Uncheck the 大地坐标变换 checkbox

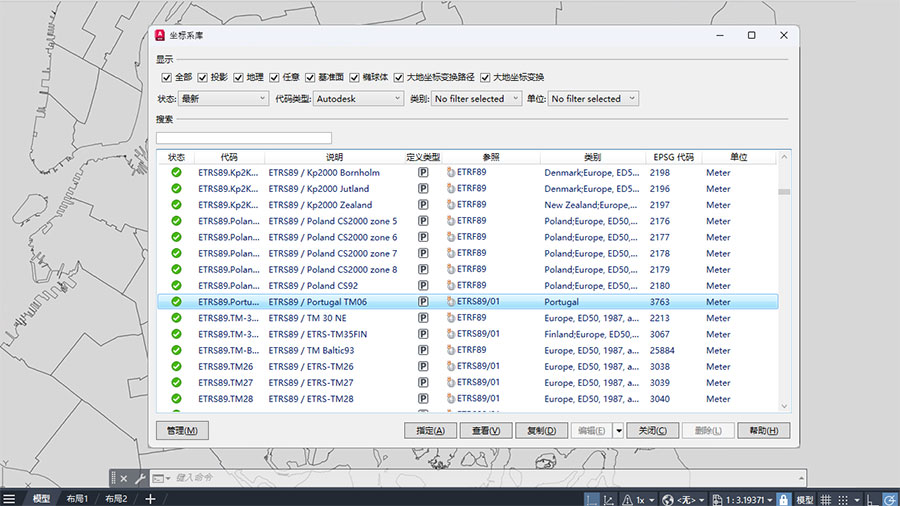click(x=485, y=77)
